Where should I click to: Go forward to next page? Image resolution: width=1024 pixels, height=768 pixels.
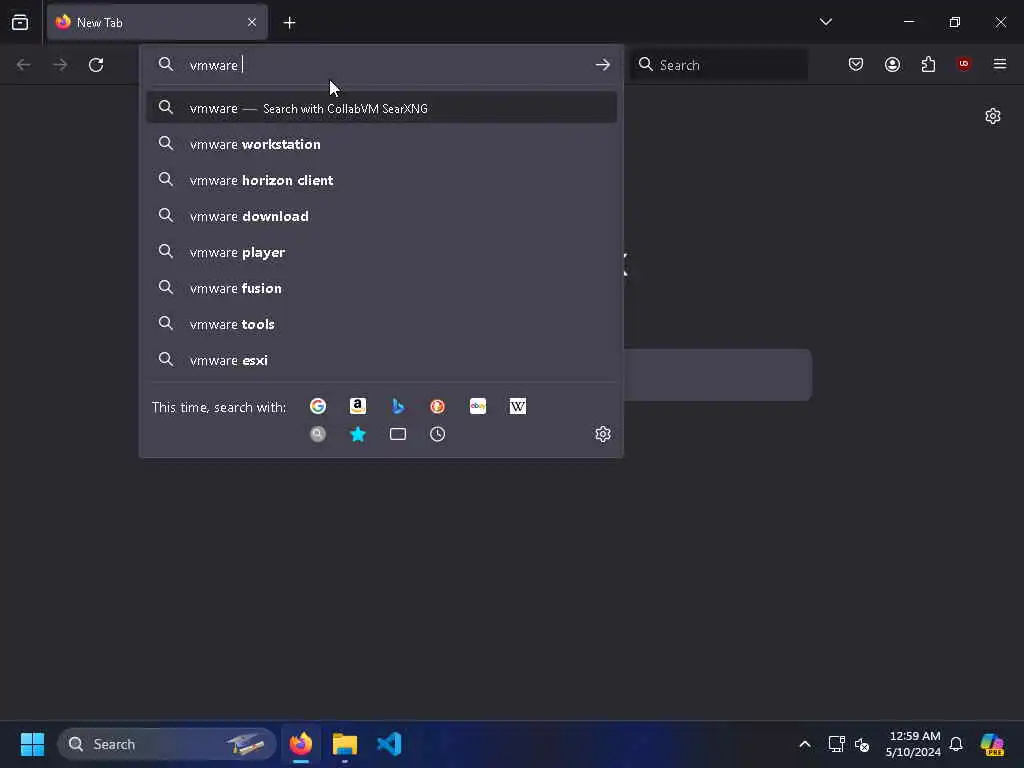tap(60, 65)
